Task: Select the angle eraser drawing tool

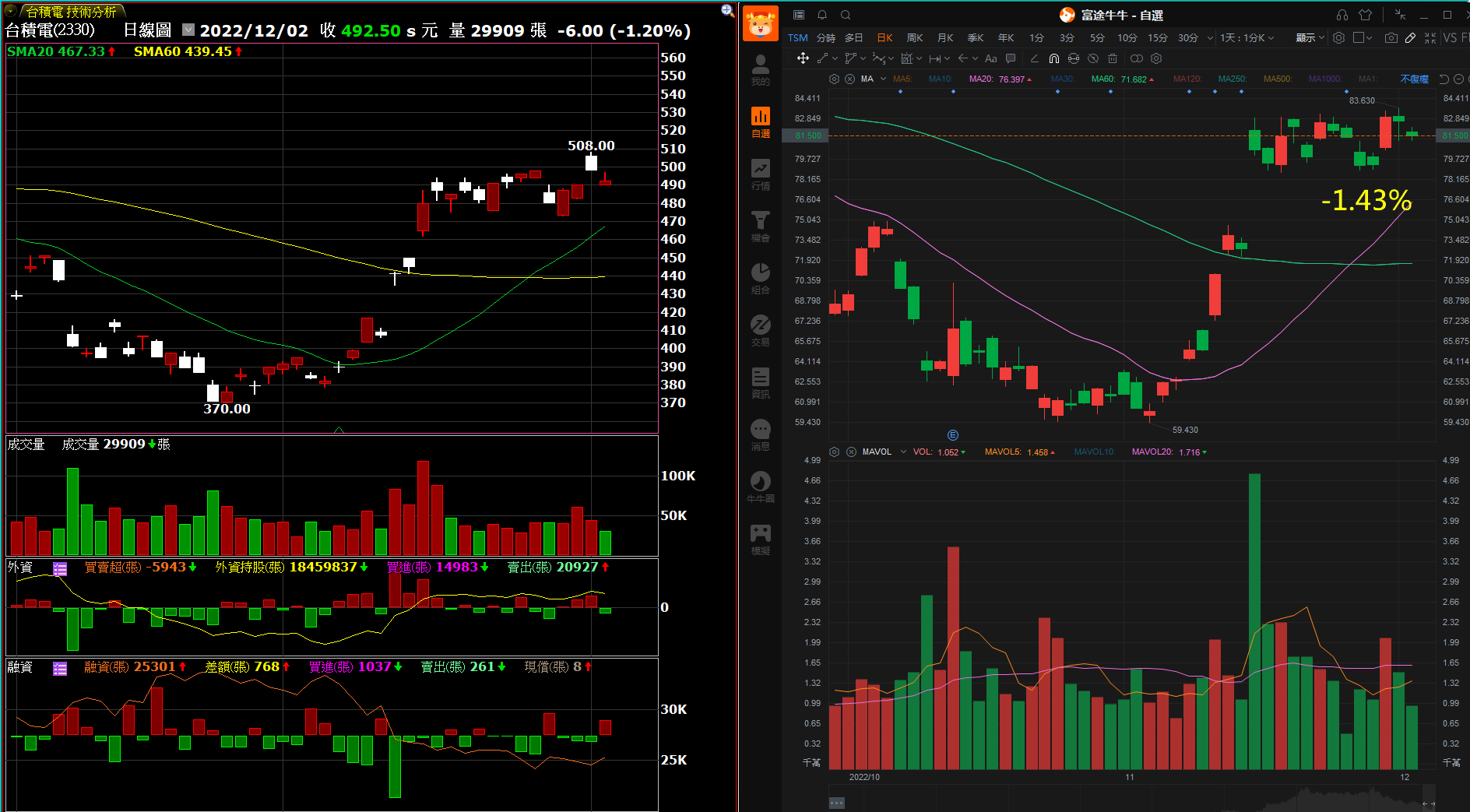Action: coord(1035,58)
